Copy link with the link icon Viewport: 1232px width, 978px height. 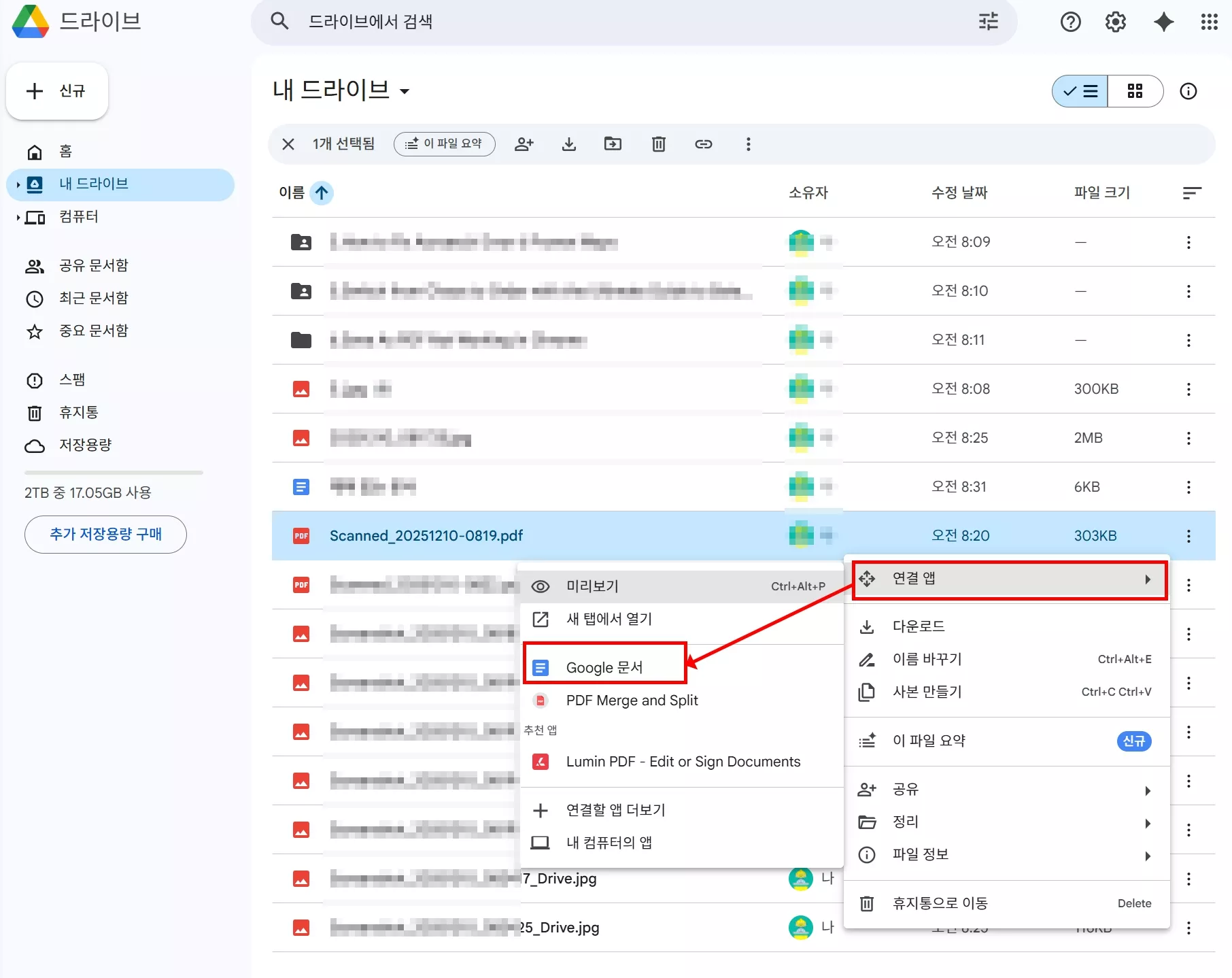click(x=704, y=144)
